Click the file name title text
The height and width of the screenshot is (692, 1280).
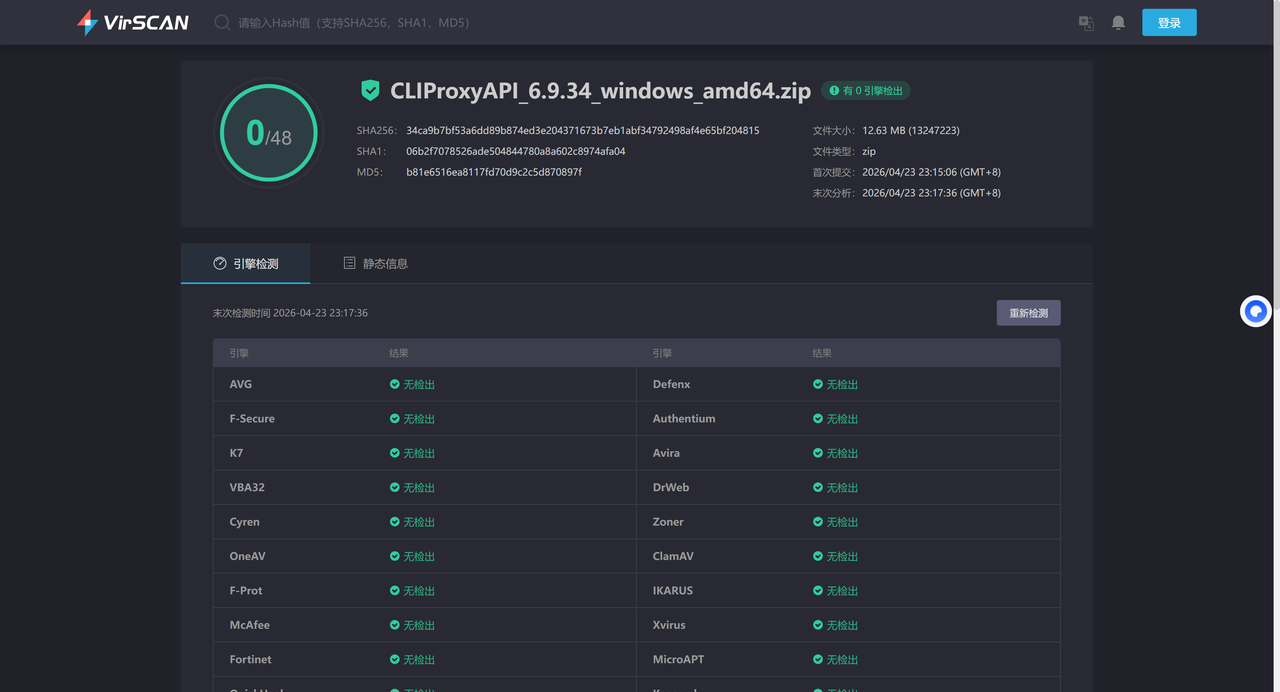[600, 91]
